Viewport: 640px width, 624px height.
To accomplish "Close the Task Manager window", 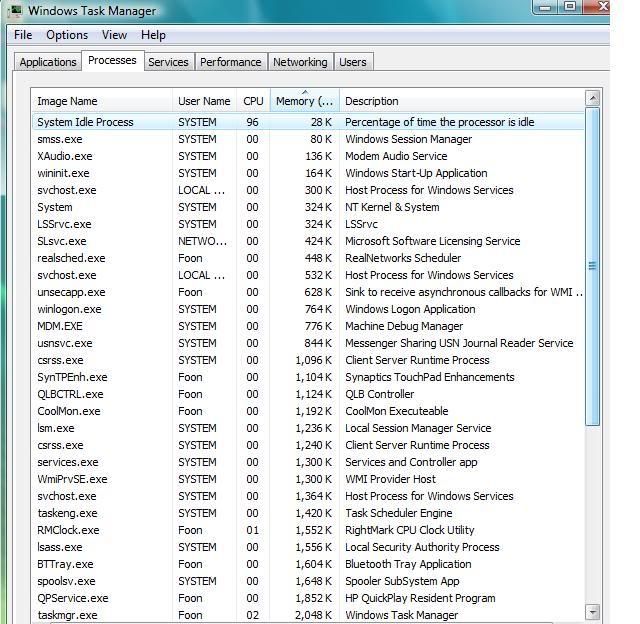I will point(597,7).
